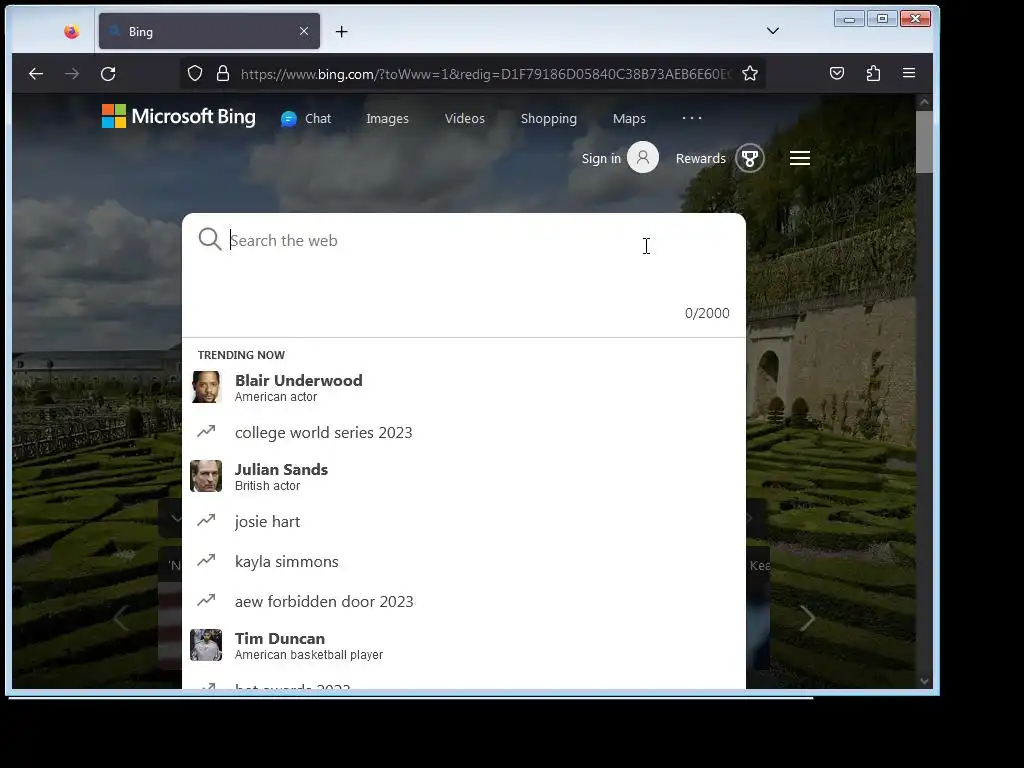Click the scrollbar down arrow

(924, 681)
